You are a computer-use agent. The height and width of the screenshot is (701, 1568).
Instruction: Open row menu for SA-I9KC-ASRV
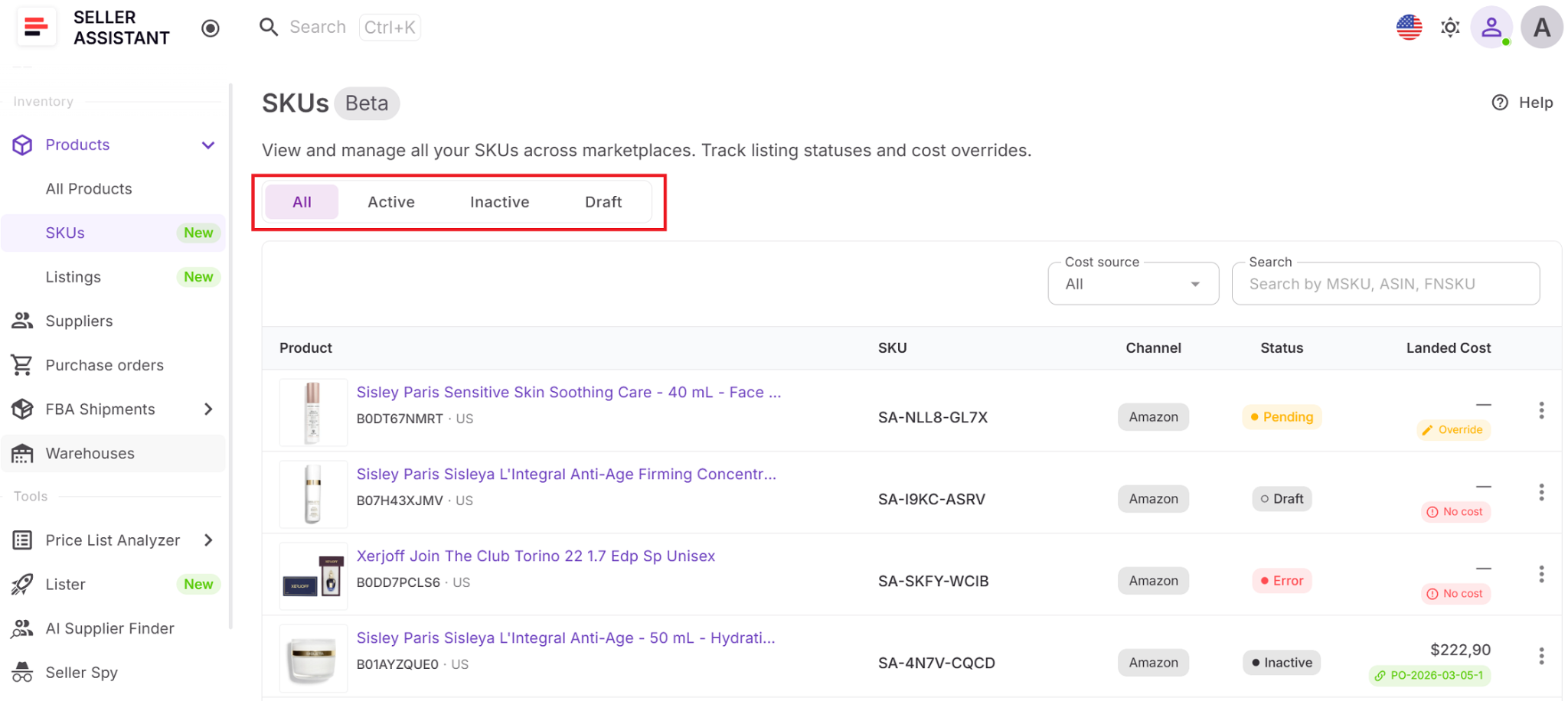click(1541, 493)
